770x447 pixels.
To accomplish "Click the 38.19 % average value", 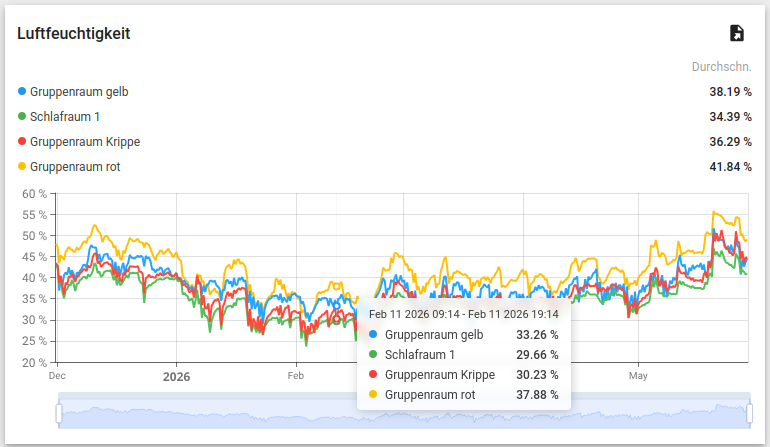I will 730,92.
